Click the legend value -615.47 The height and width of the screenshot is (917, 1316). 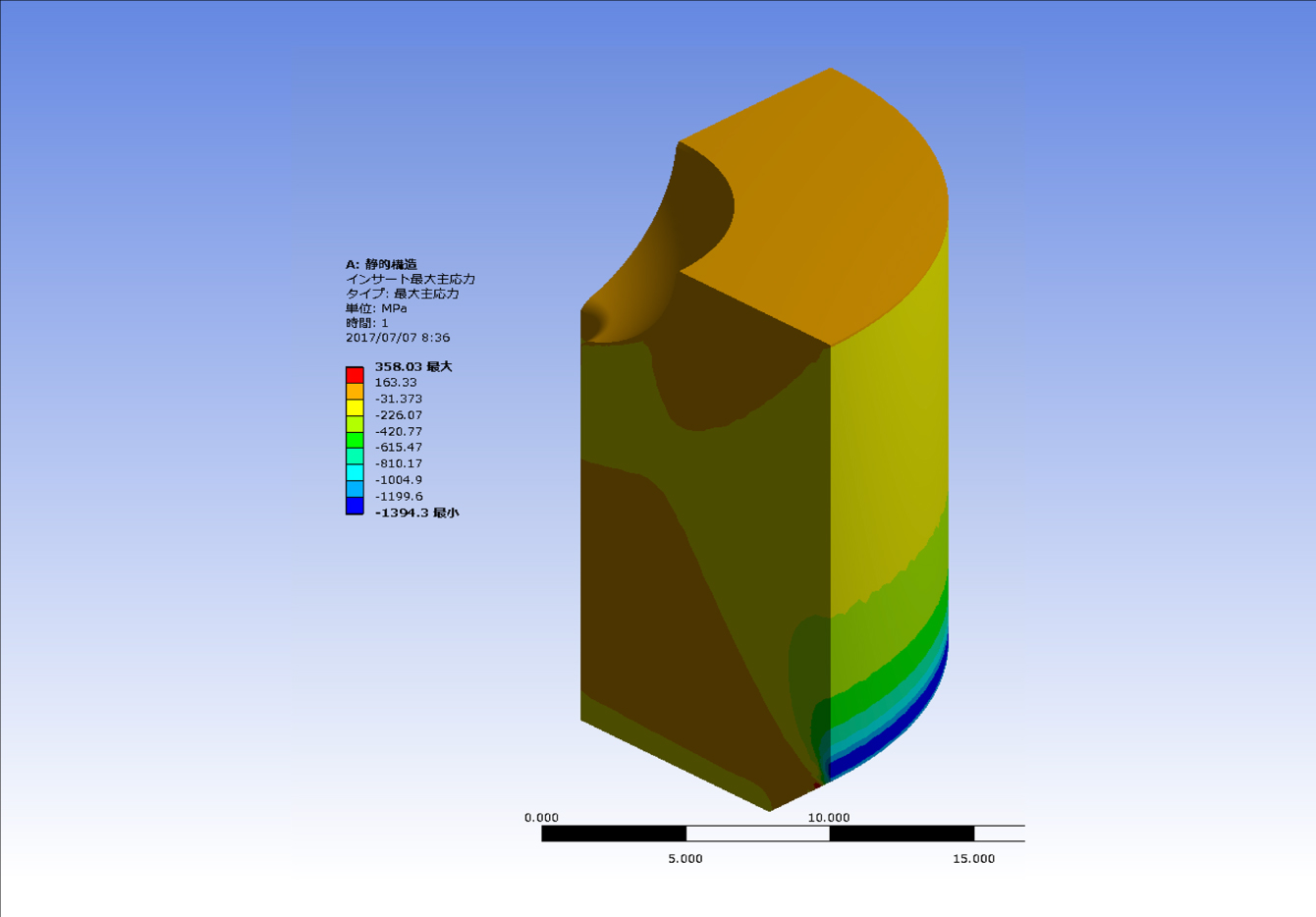[398, 448]
